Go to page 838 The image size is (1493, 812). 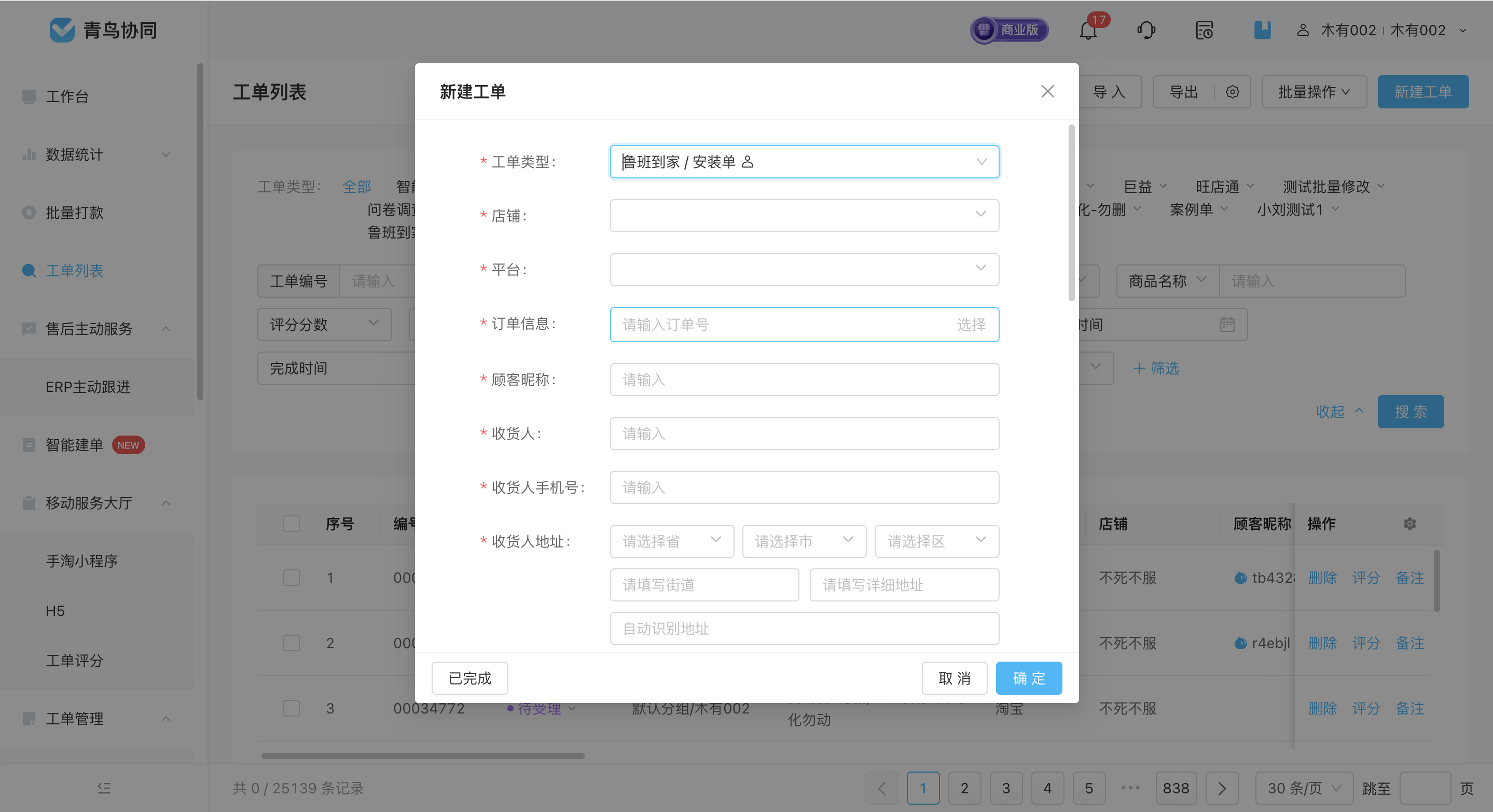point(1176,788)
